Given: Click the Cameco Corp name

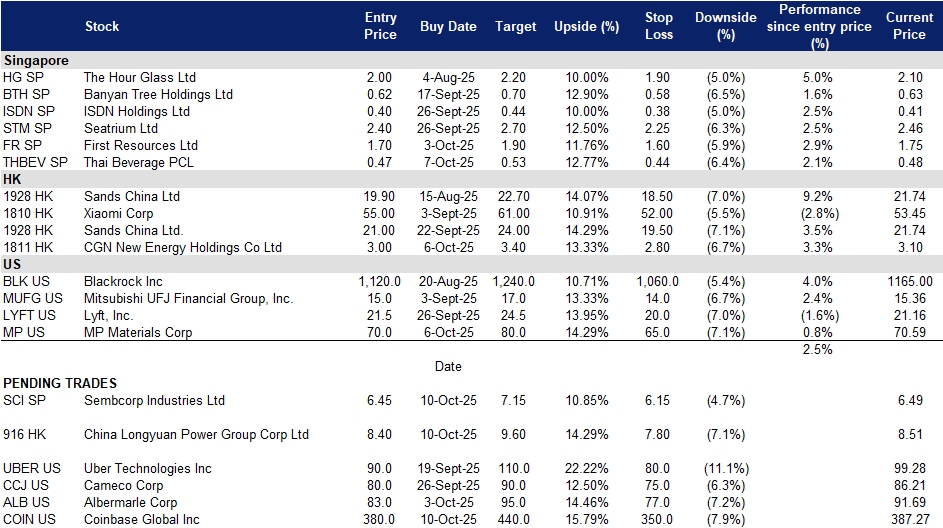Looking at the screenshot, I should (x=123, y=485).
